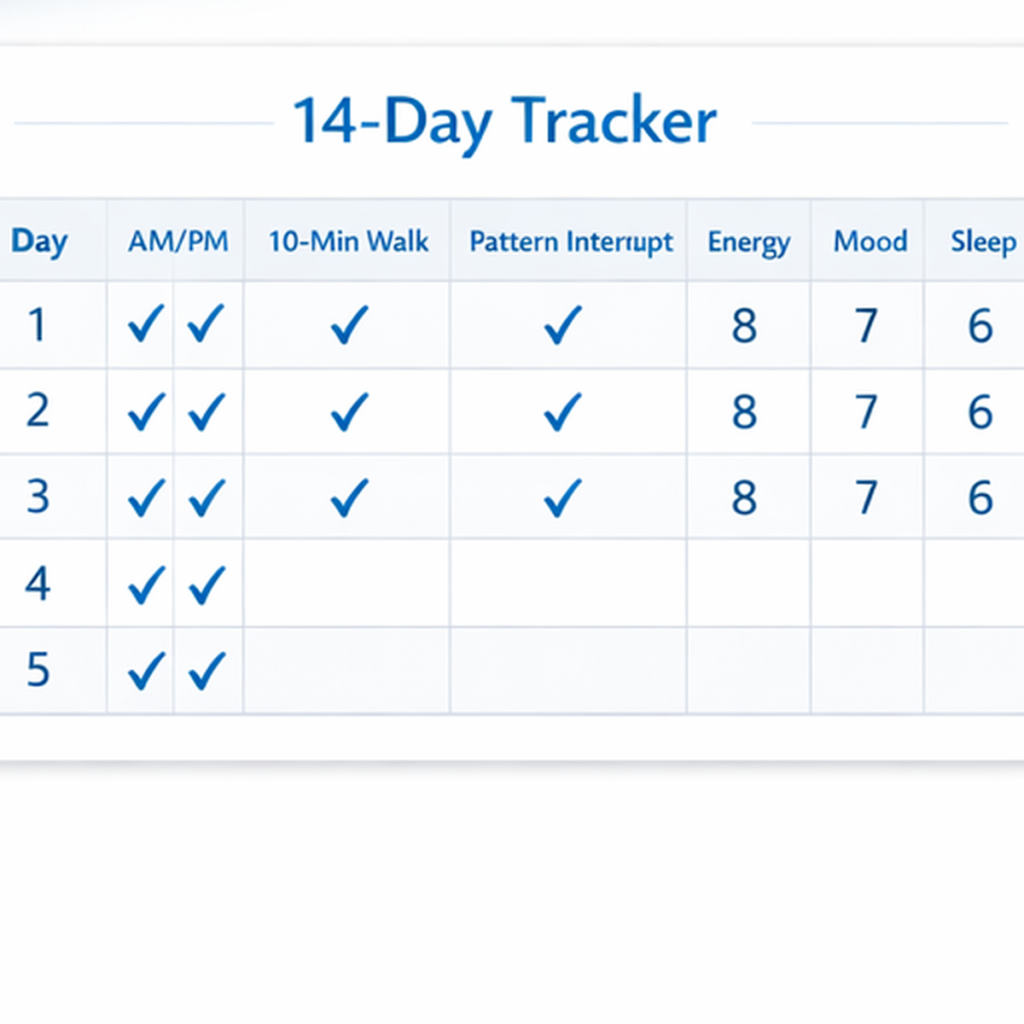
Task: Uncheck Day 3 Pattern Interrupt checkmark
Action: point(562,497)
